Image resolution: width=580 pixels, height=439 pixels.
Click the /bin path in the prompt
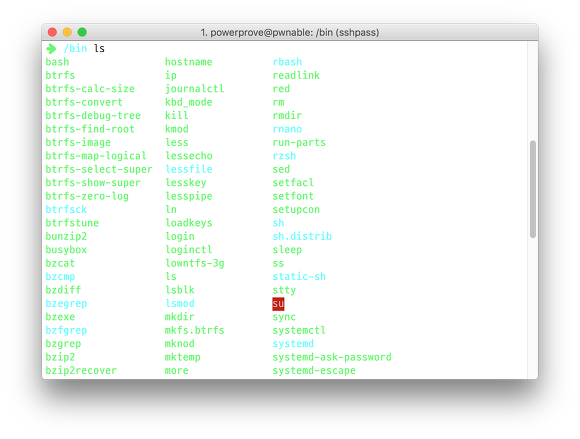point(75,48)
